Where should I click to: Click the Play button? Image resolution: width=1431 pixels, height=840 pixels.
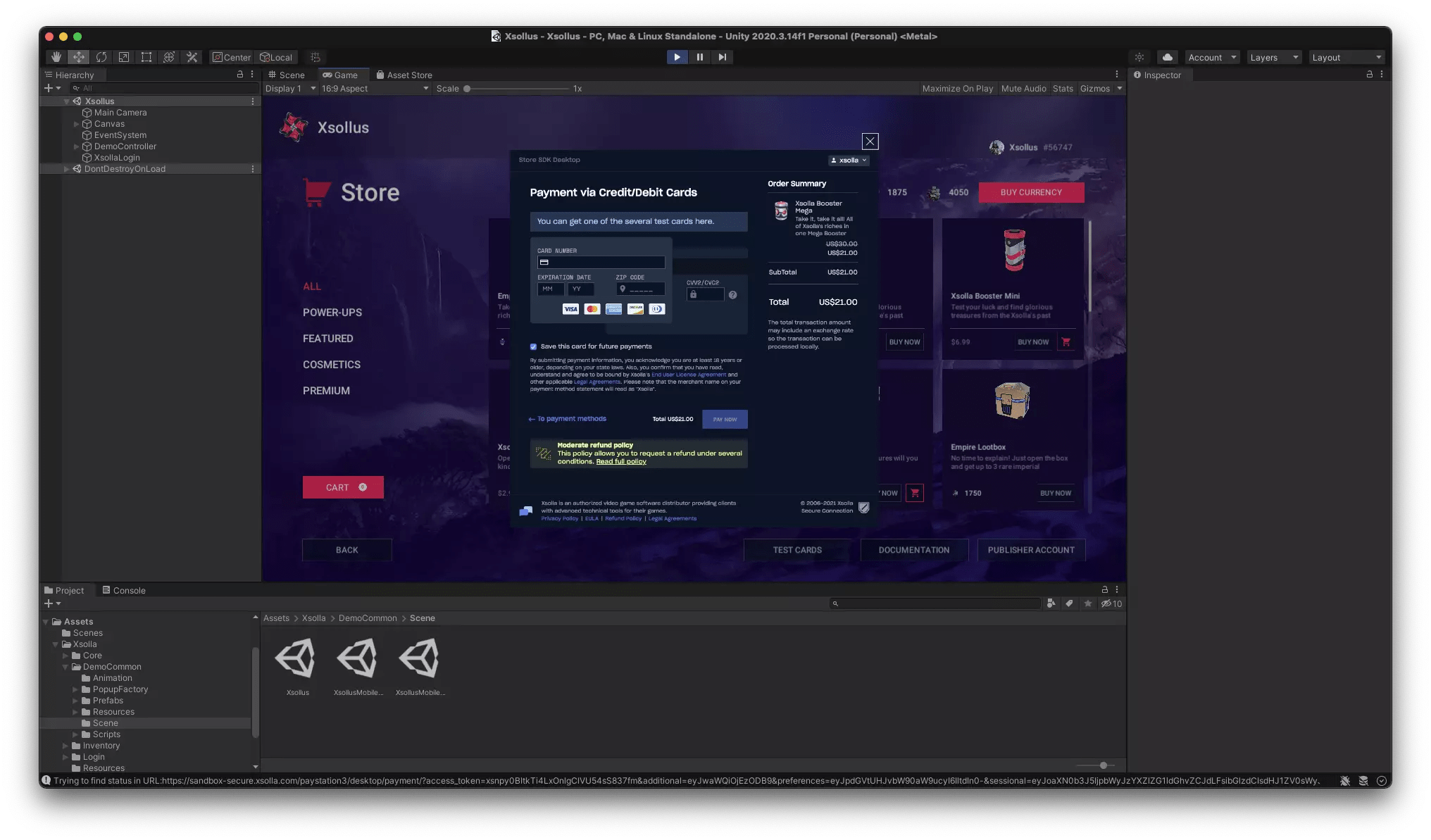point(677,57)
